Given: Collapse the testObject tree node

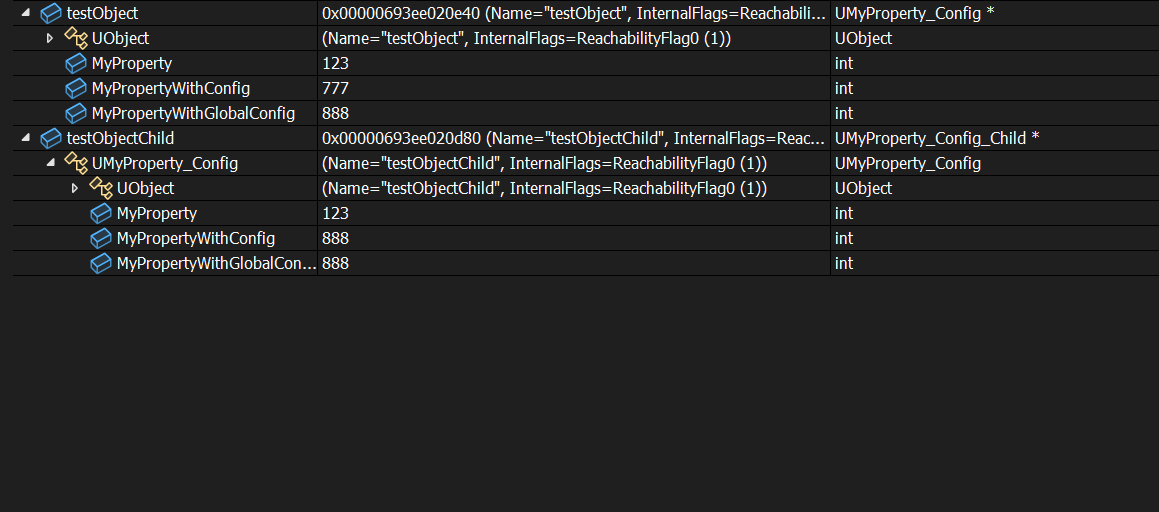Looking at the screenshot, I should pyautogui.click(x=25, y=13).
